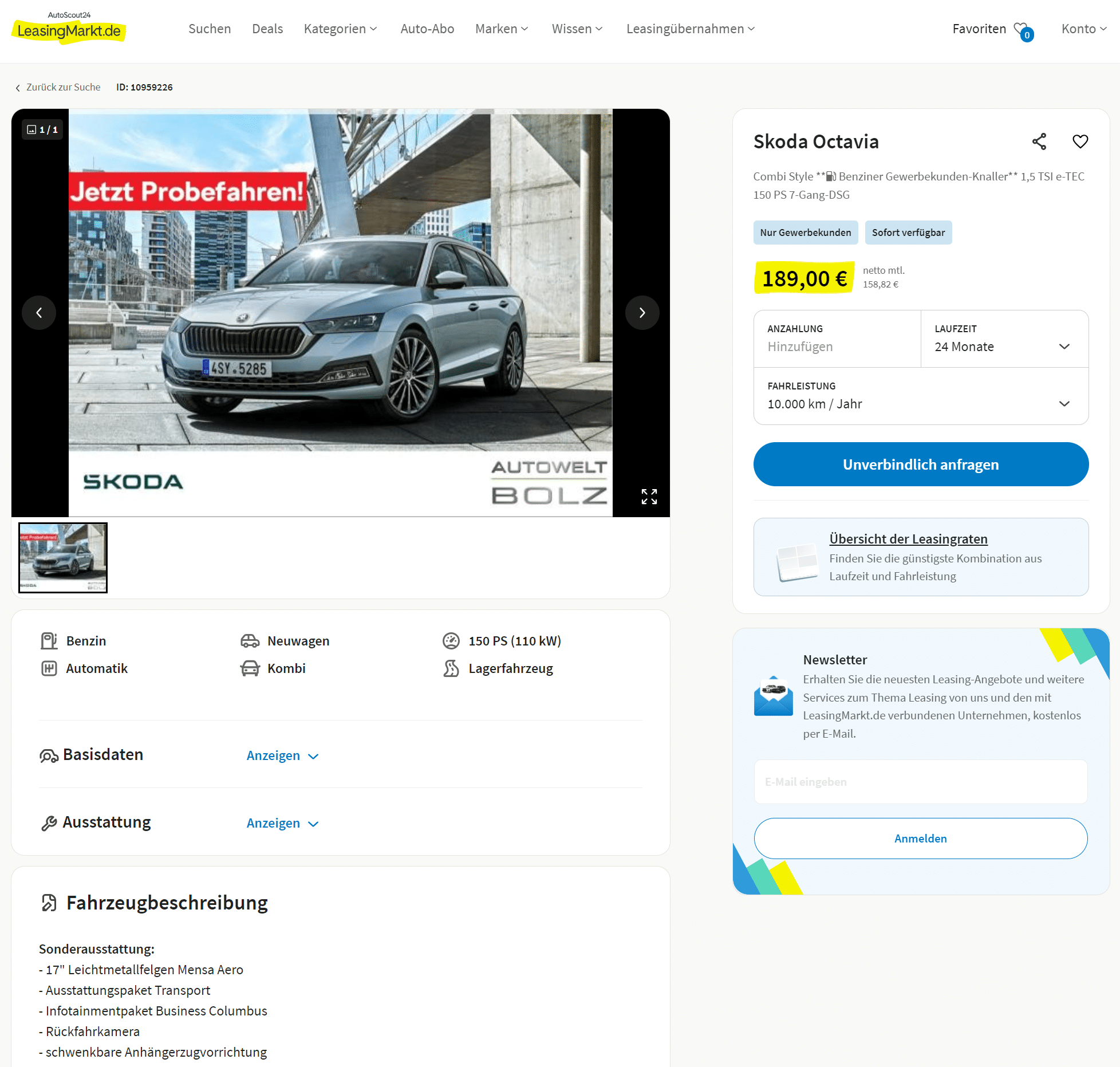Click the Neuwagen car icon

point(250,641)
